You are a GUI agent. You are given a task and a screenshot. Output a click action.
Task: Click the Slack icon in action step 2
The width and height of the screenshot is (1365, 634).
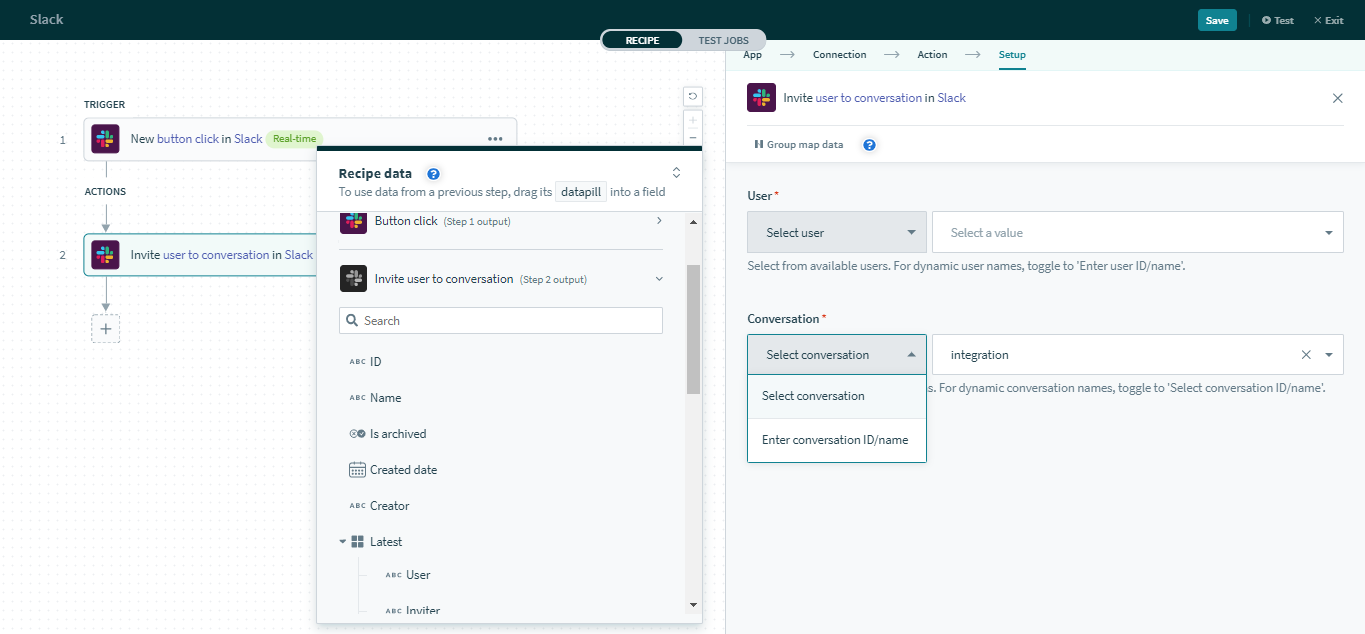(105, 255)
